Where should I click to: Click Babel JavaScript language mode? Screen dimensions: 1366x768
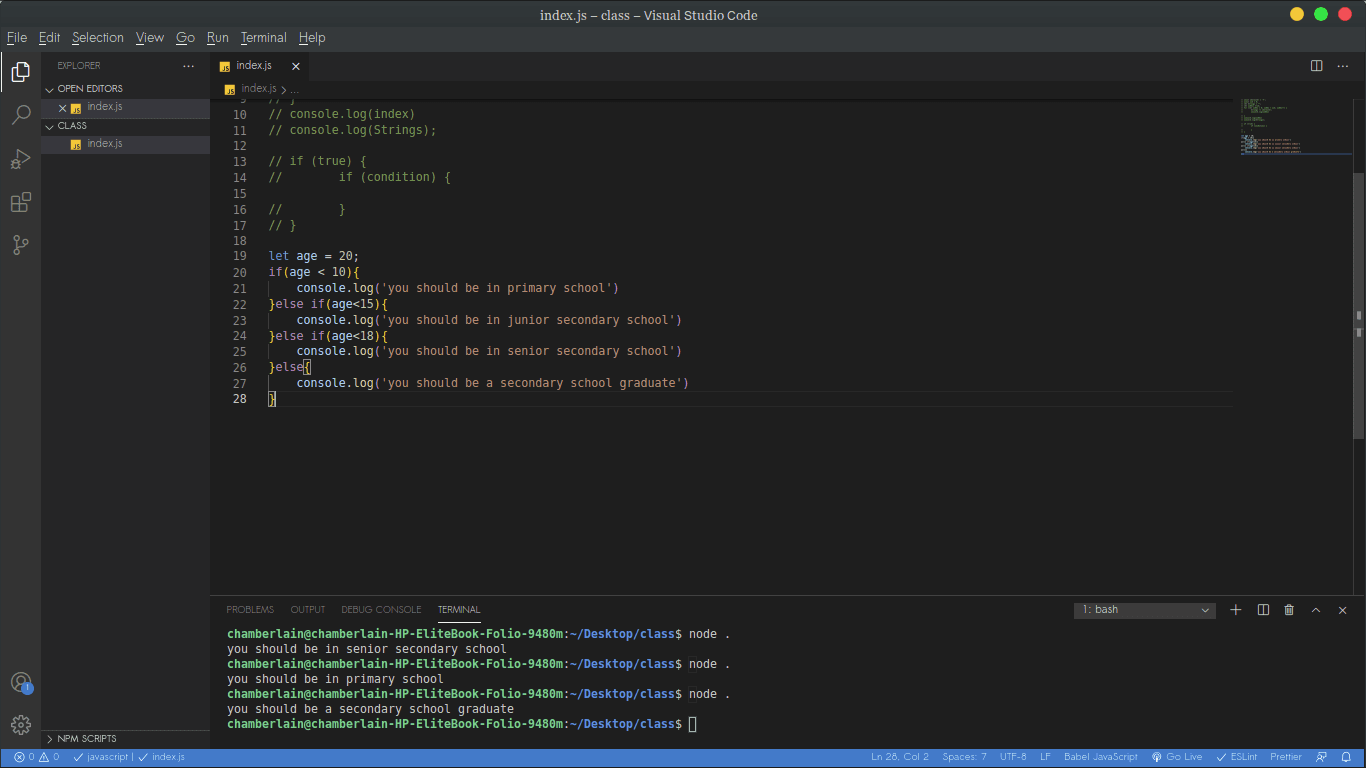[x=1100, y=757]
